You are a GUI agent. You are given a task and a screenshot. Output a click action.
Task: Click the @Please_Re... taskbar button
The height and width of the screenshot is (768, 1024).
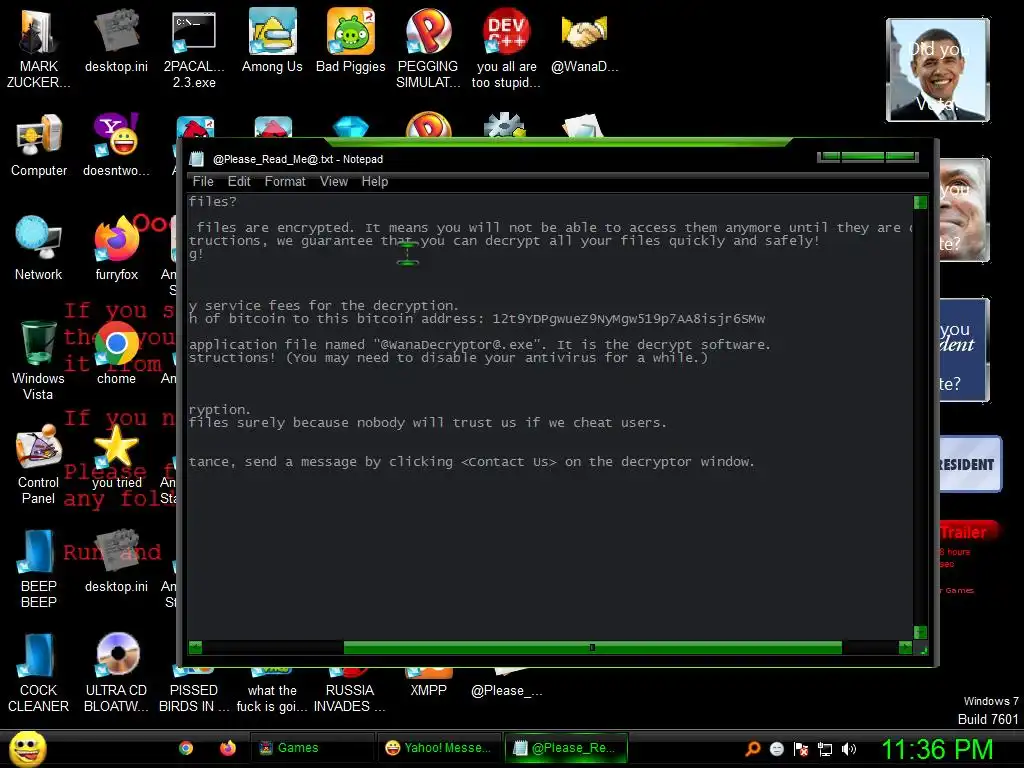pyautogui.click(x=566, y=748)
